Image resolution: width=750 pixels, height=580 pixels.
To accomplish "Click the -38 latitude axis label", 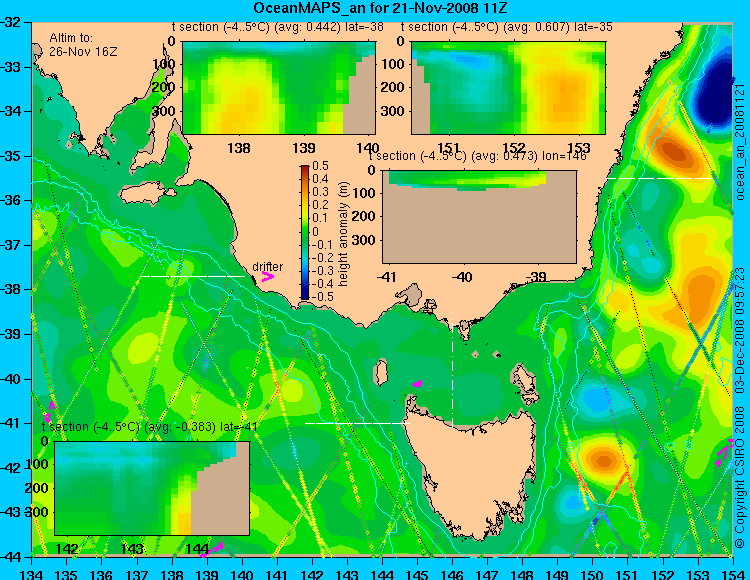I will coord(11,289).
